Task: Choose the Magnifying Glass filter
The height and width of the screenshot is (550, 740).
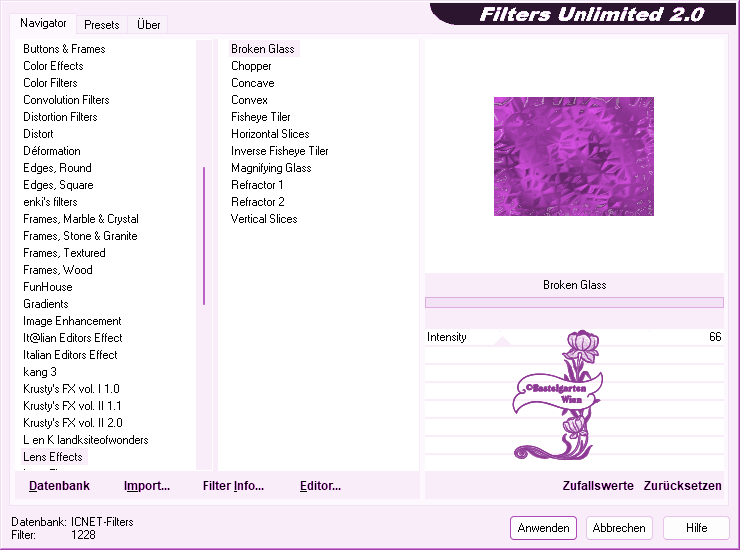Action: click(x=271, y=168)
